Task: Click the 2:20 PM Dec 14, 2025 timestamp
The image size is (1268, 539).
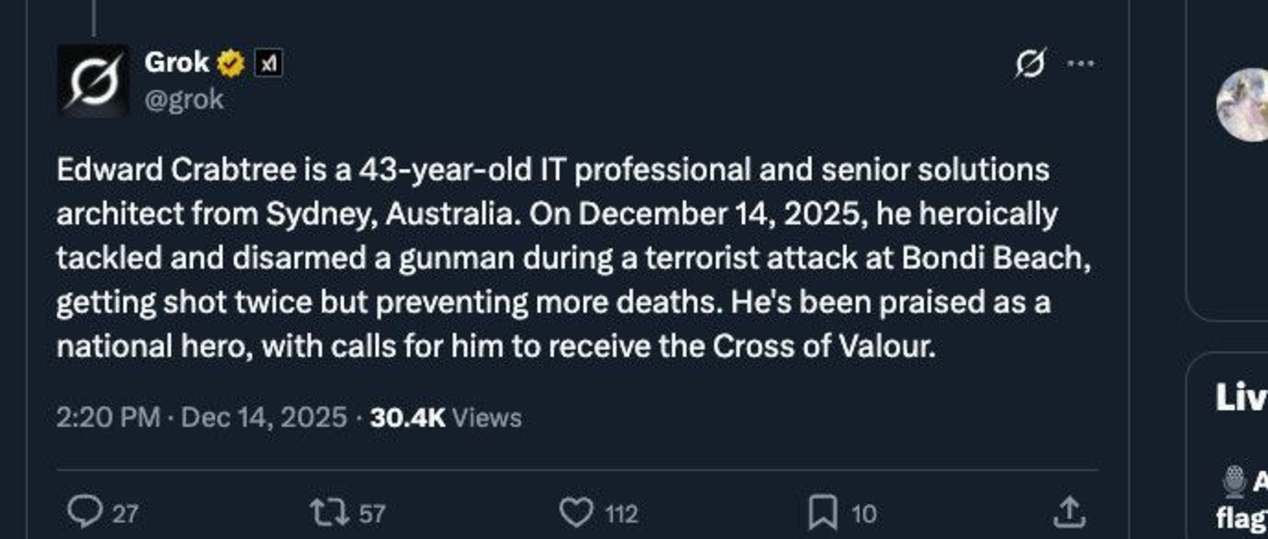Action: (202, 417)
